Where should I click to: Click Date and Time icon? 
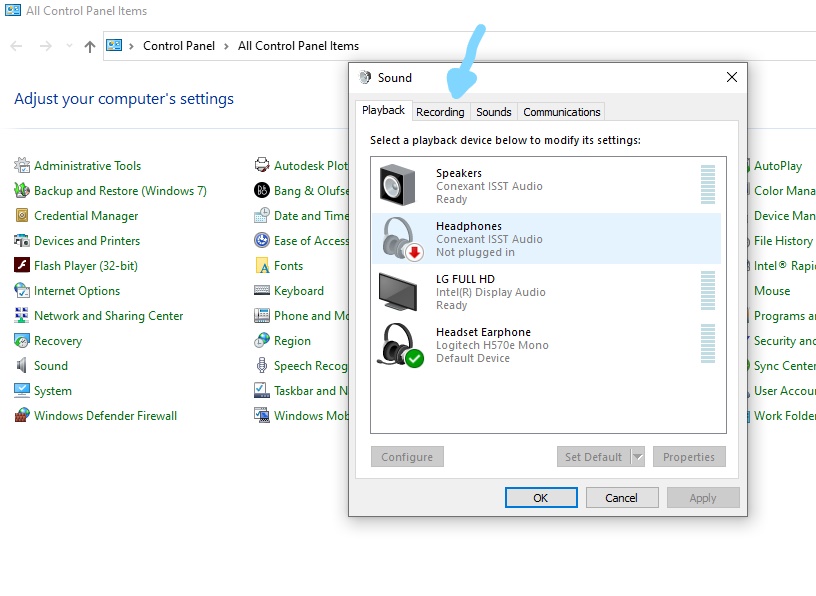262,215
